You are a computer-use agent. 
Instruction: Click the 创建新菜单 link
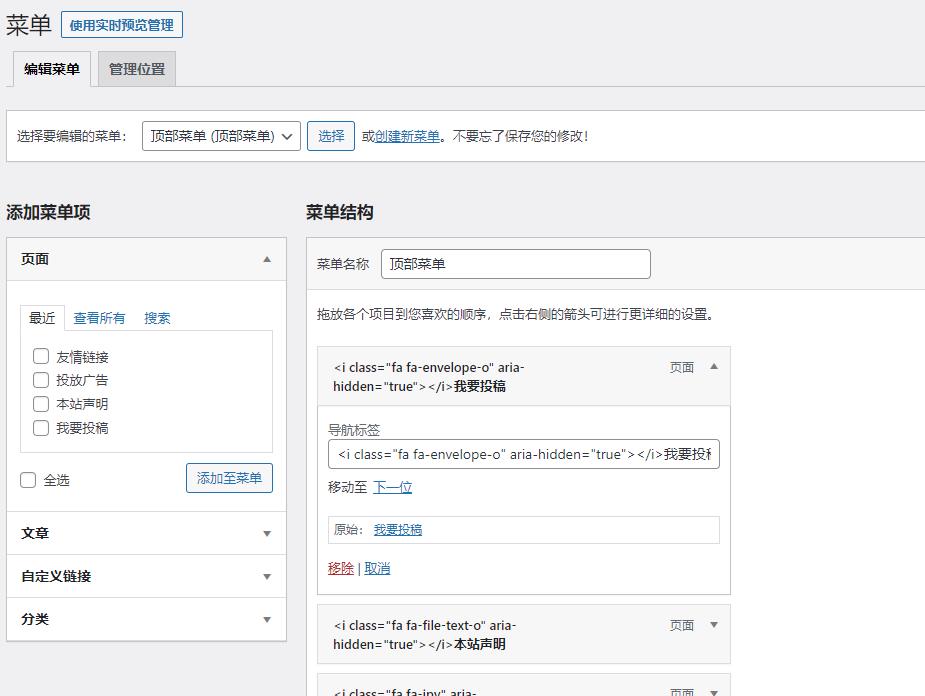pyautogui.click(x=407, y=136)
